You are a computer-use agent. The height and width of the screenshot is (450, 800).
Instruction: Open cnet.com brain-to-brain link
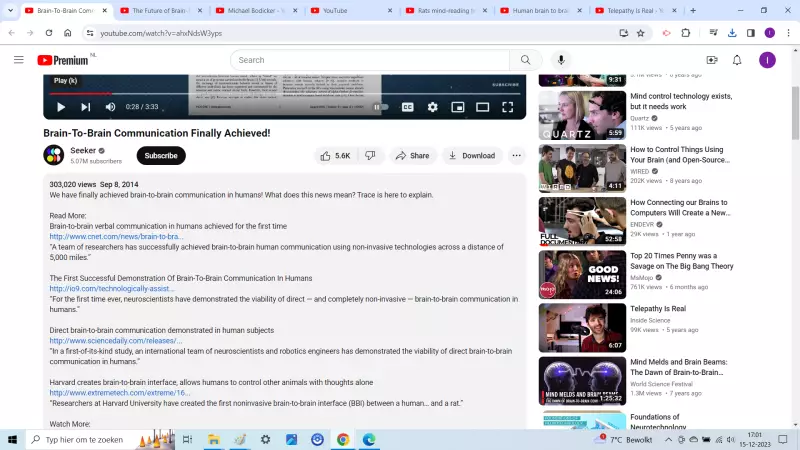pos(116,237)
